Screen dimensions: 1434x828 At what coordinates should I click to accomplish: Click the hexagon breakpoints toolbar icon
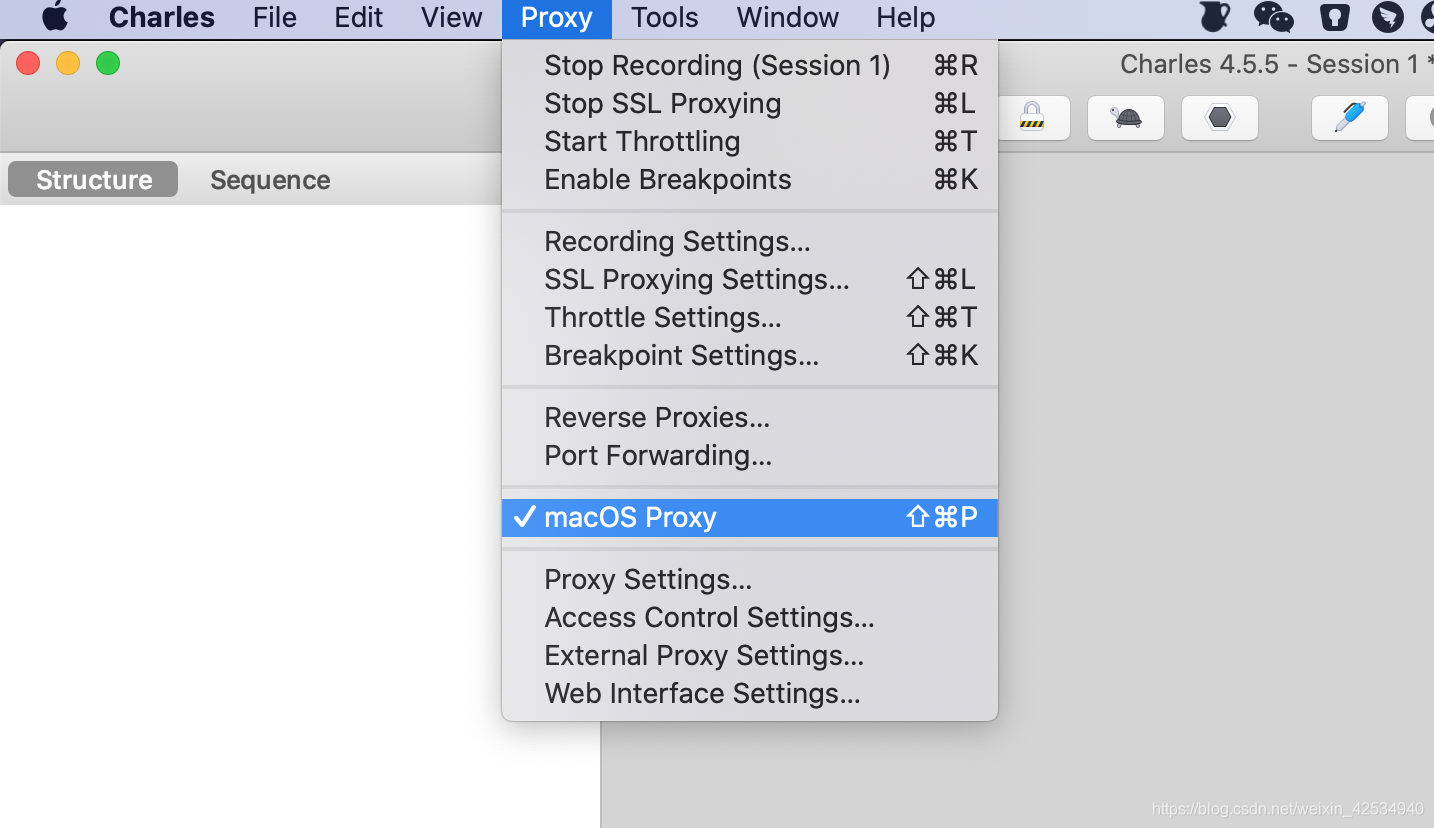(1220, 118)
